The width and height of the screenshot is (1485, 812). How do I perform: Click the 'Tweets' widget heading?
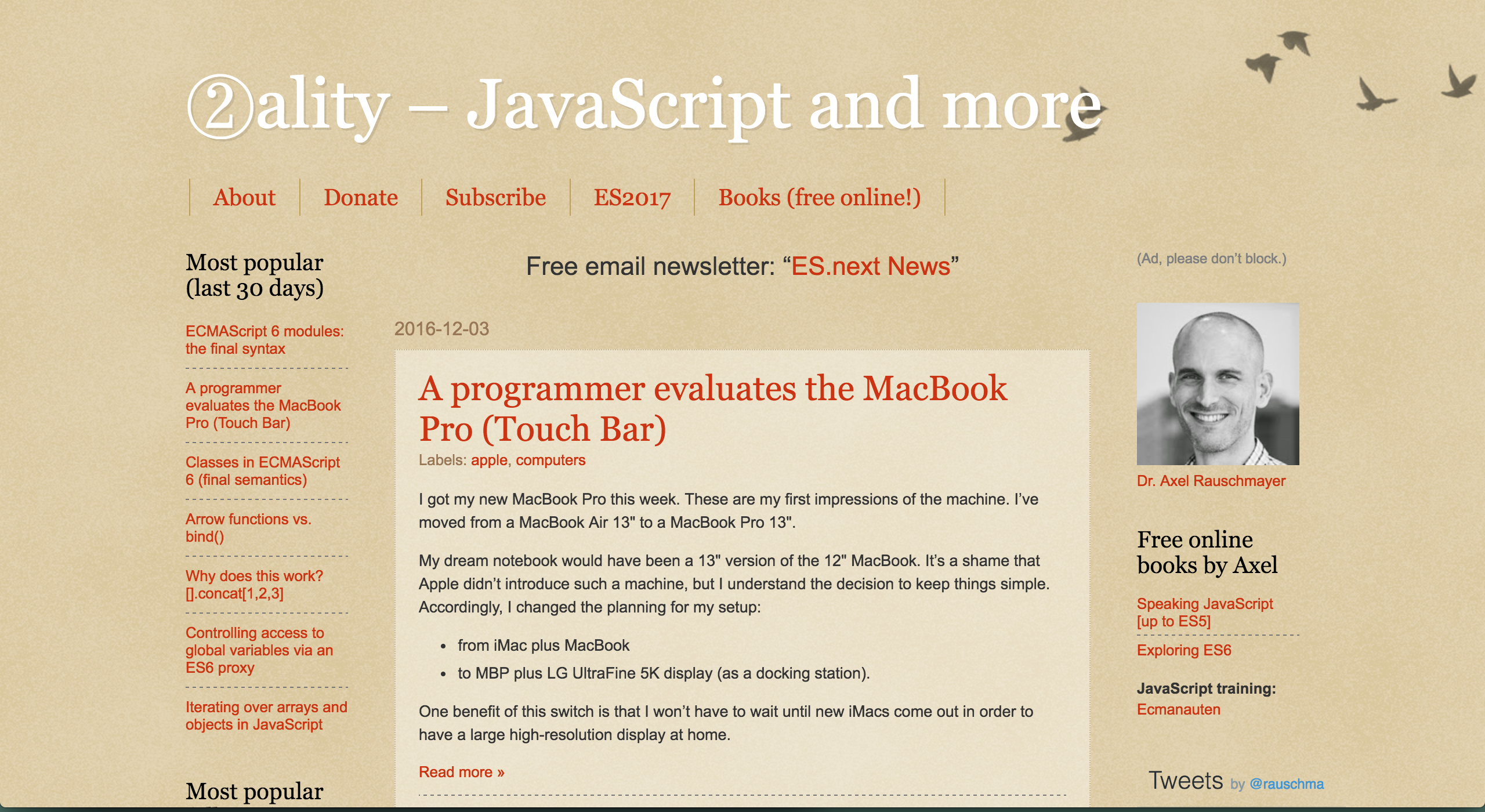pos(1186,781)
